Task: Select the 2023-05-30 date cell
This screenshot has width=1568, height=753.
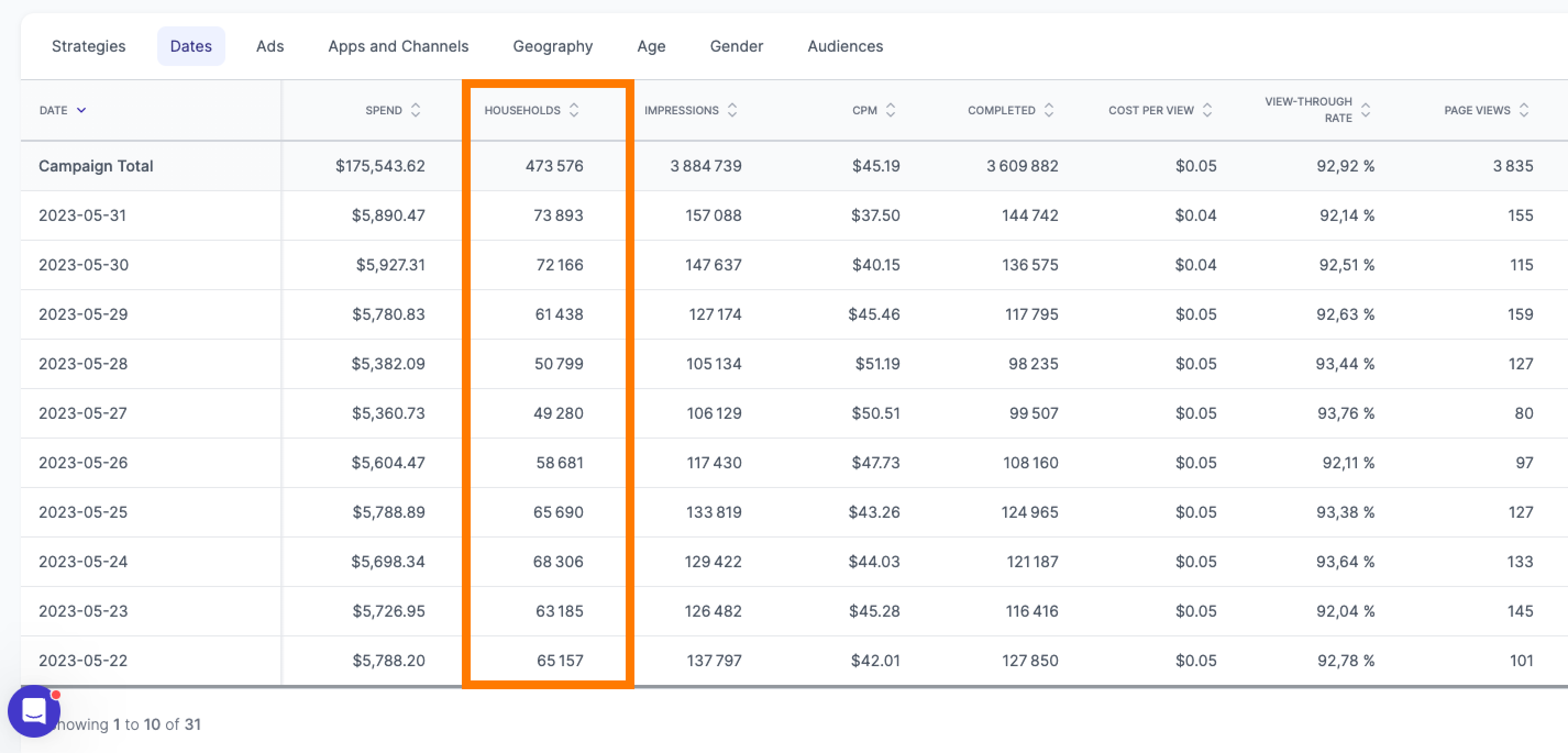Action: pos(84,264)
